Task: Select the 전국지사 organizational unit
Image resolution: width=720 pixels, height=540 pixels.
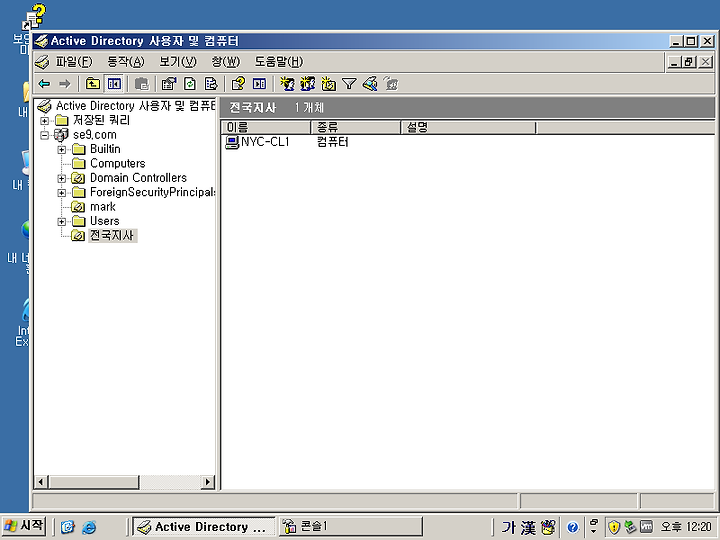Action: (112, 236)
